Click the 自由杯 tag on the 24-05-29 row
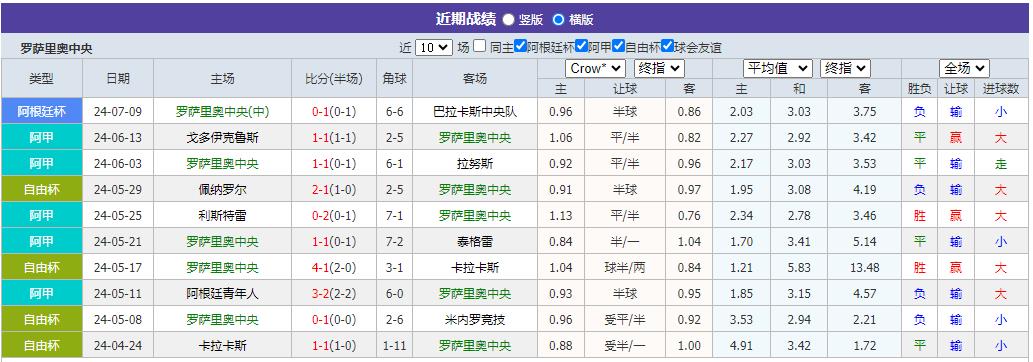This screenshot has width=1033, height=362. pyautogui.click(x=42, y=190)
